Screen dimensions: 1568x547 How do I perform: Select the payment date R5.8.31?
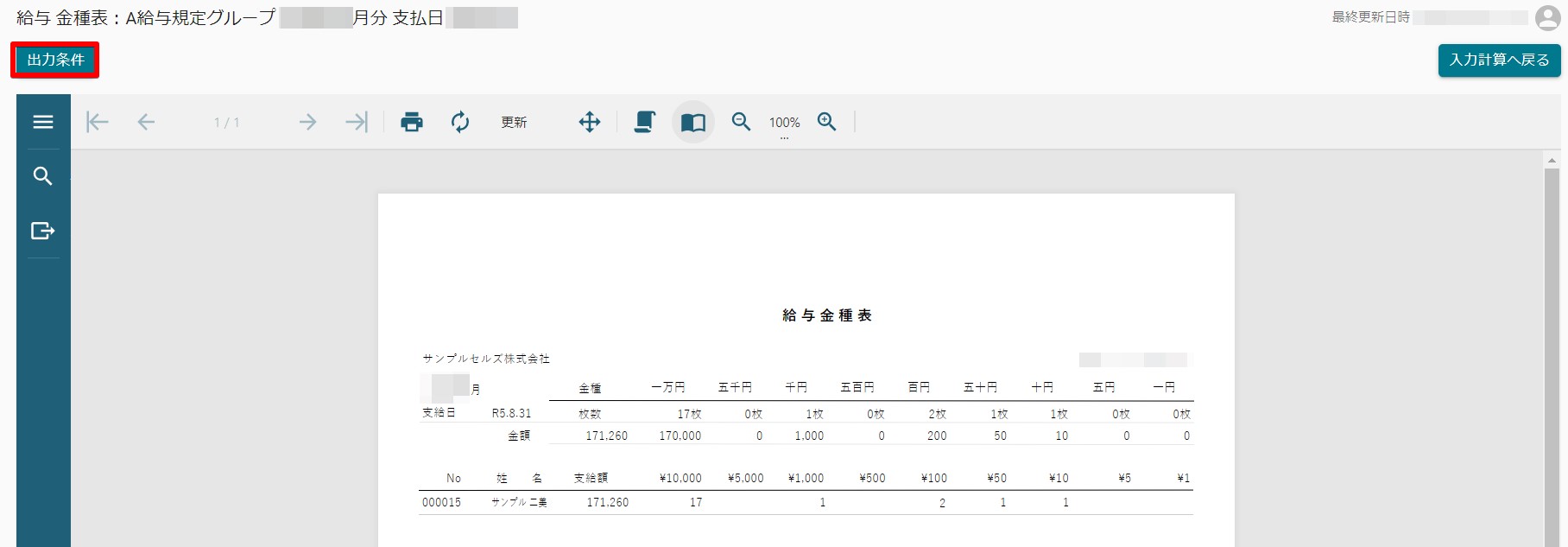pos(512,413)
